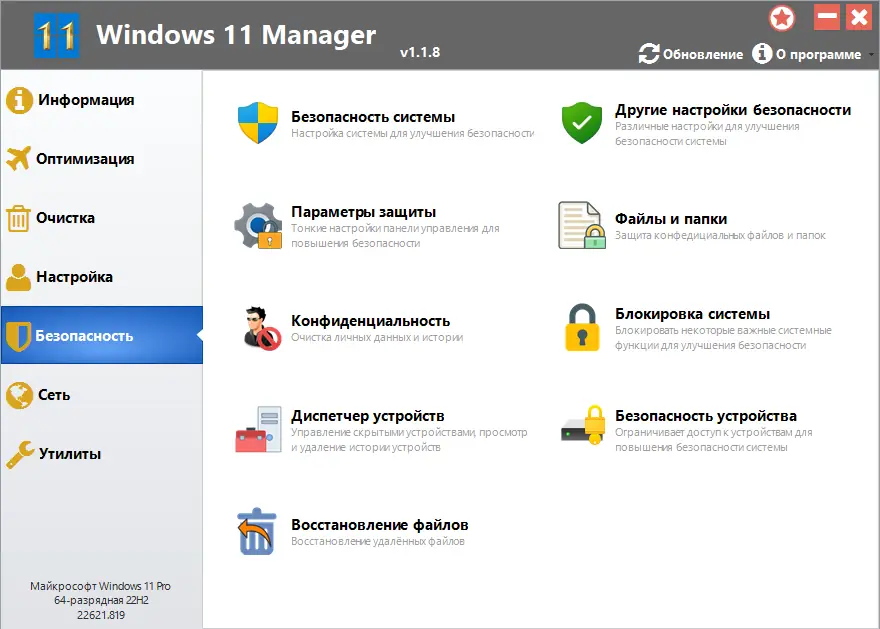Open Файлы и папки protection tool
Image resolution: width=880 pixels, height=629 pixels.
coord(581,224)
